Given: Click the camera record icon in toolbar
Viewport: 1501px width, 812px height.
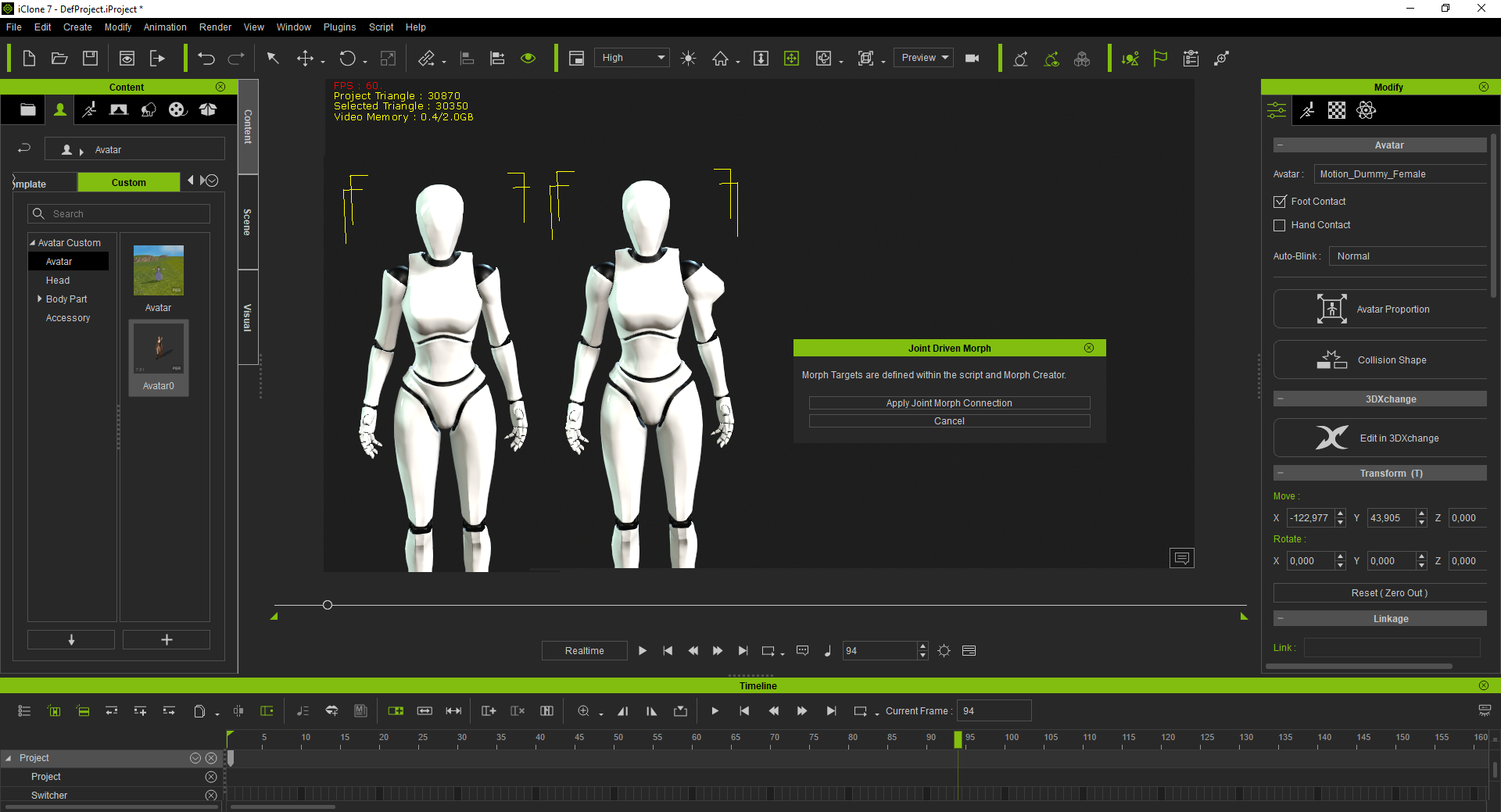Looking at the screenshot, I should (973, 58).
